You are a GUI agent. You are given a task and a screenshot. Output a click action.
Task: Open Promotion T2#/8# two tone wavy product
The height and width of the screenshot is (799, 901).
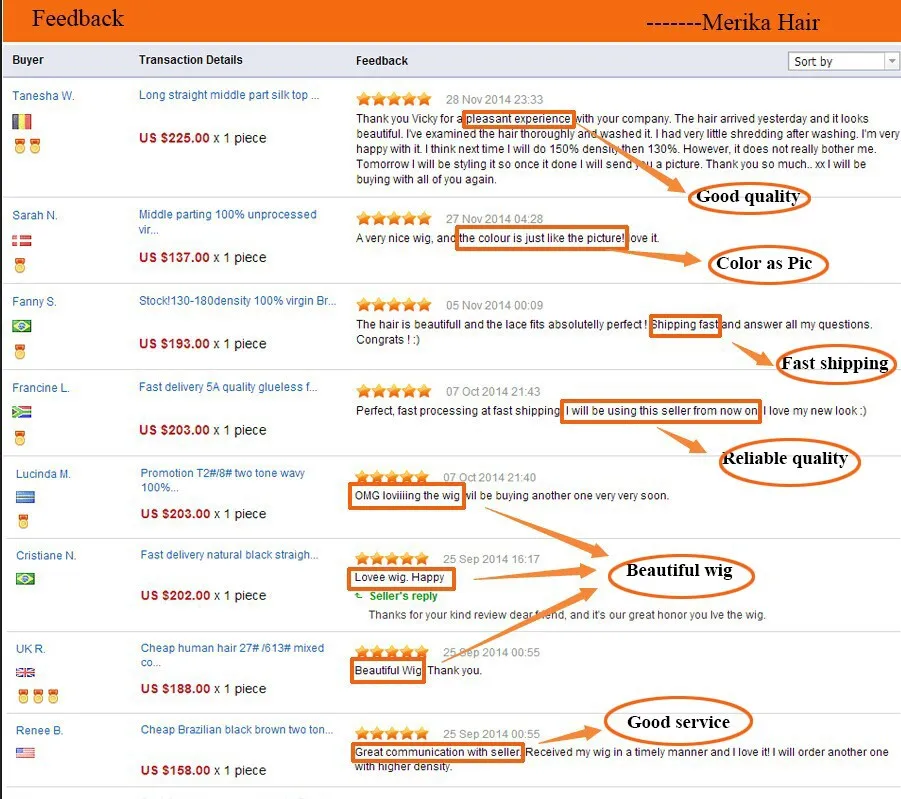[x=223, y=480]
